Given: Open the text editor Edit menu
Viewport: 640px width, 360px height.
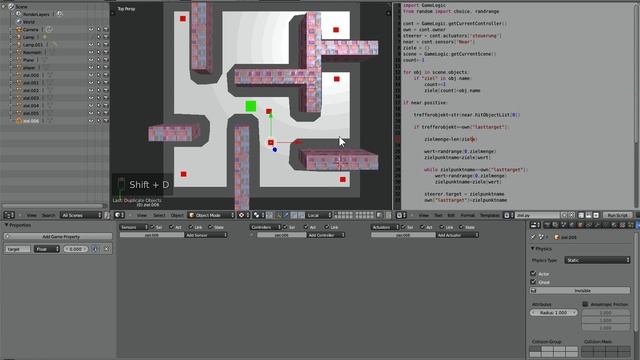Looking at the screenshot, I should click(451, 215).
